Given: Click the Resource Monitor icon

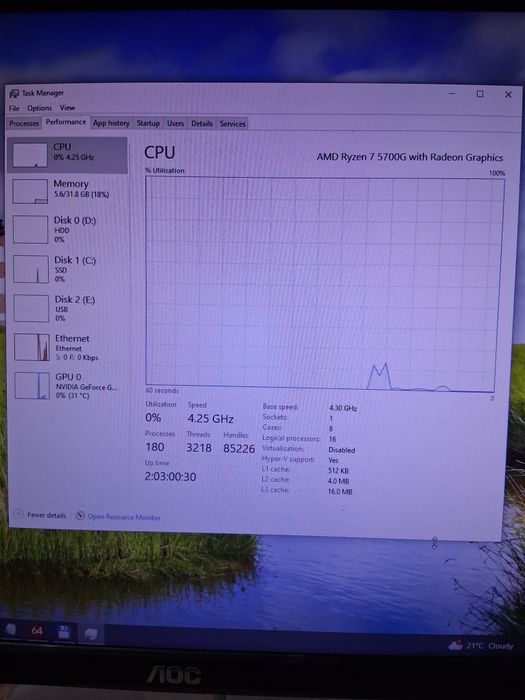Looking at the screenshot, I should 80,516.
